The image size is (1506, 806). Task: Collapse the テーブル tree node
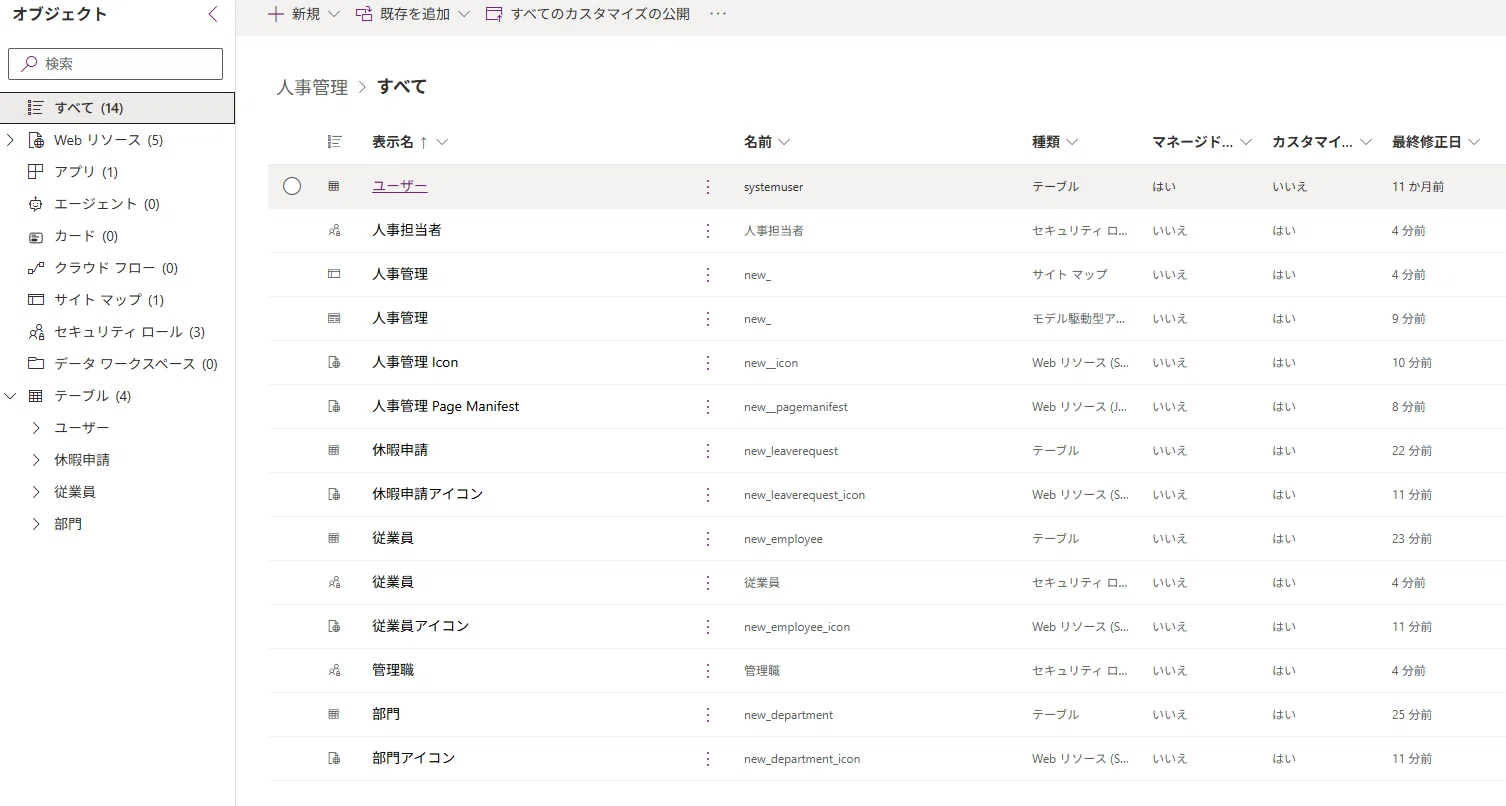click(10, 396)
